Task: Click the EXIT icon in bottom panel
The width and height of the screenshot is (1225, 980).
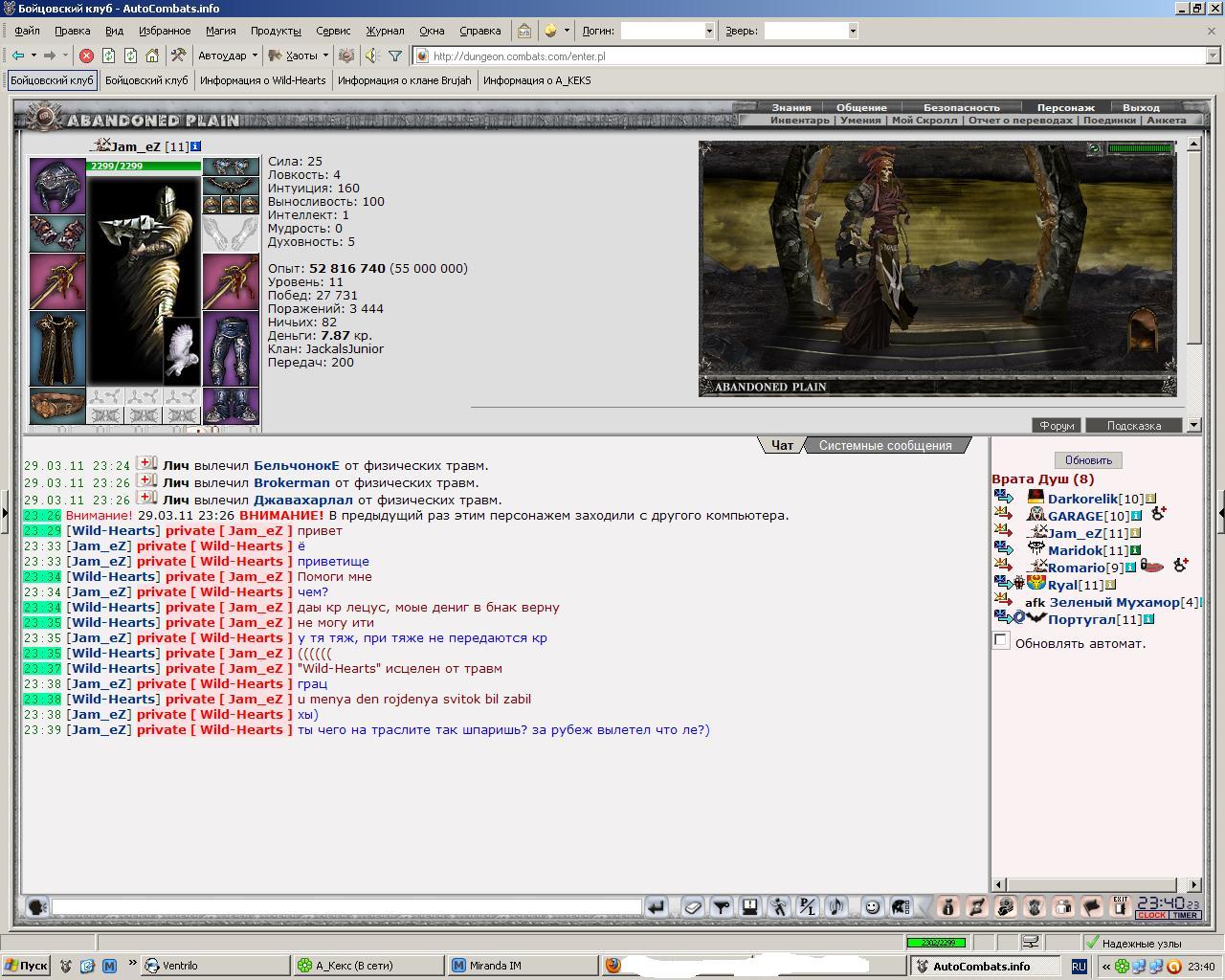Action: pos(1120,906)
